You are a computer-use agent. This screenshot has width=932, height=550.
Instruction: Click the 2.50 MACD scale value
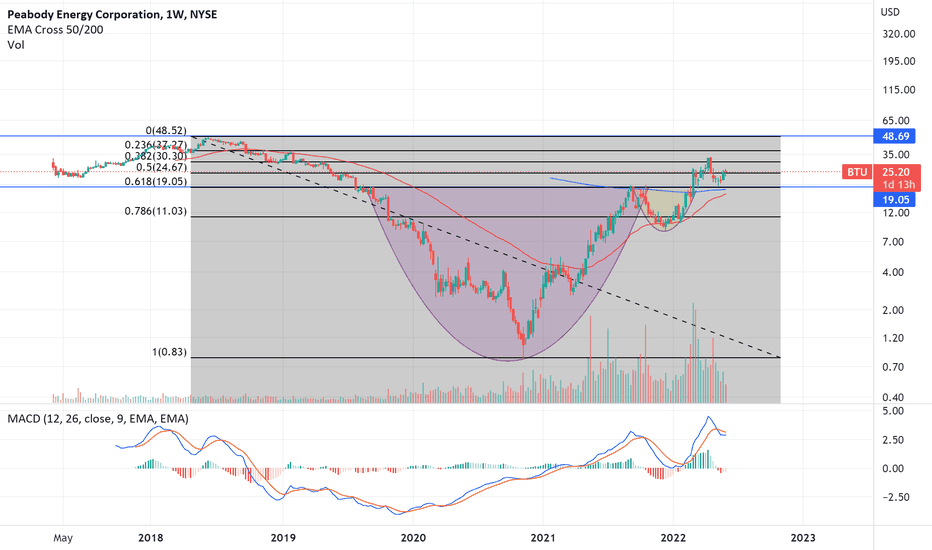tap(893, 440)
